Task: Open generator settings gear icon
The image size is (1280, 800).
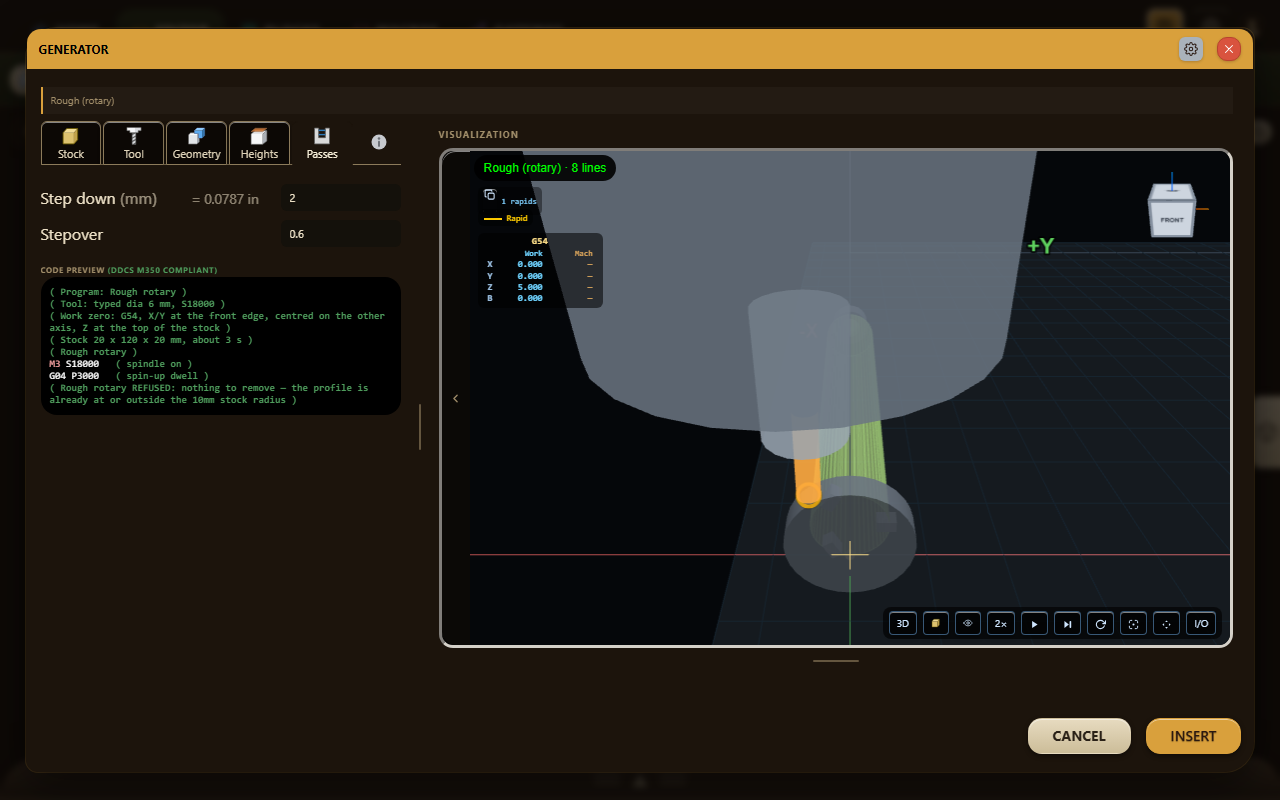Action: [1191, 49]
